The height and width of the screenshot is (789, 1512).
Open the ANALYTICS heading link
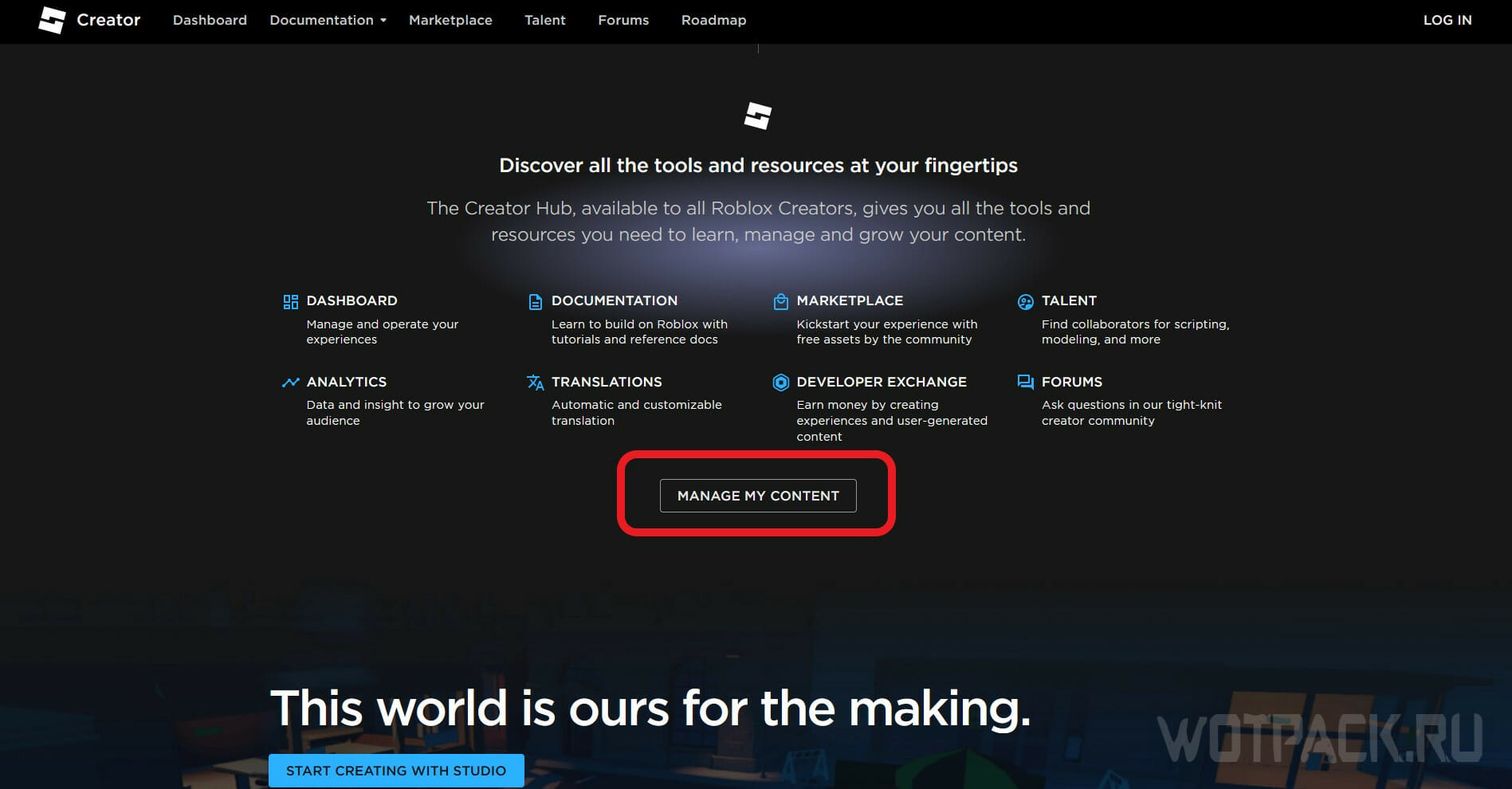point(347,382)
